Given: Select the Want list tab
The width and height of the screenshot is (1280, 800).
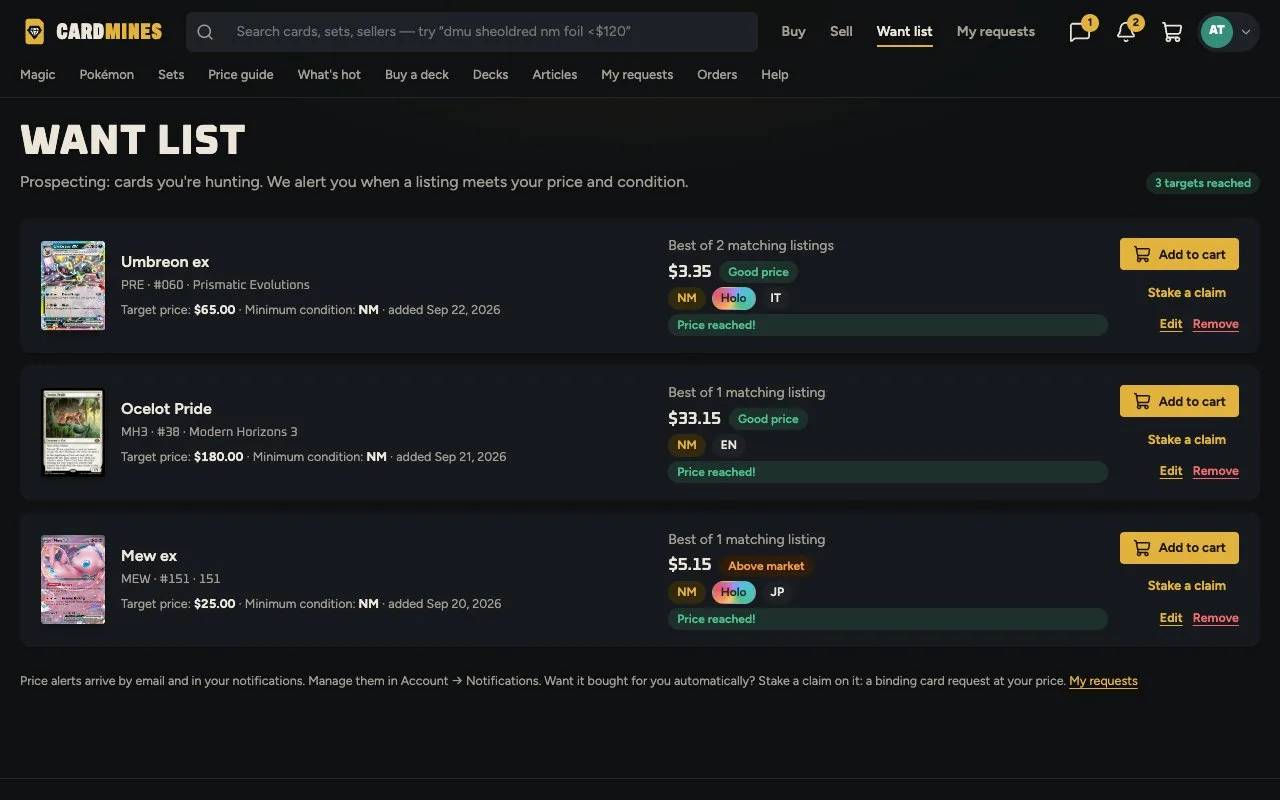Looking at the screenshot, I should point(904,32).
